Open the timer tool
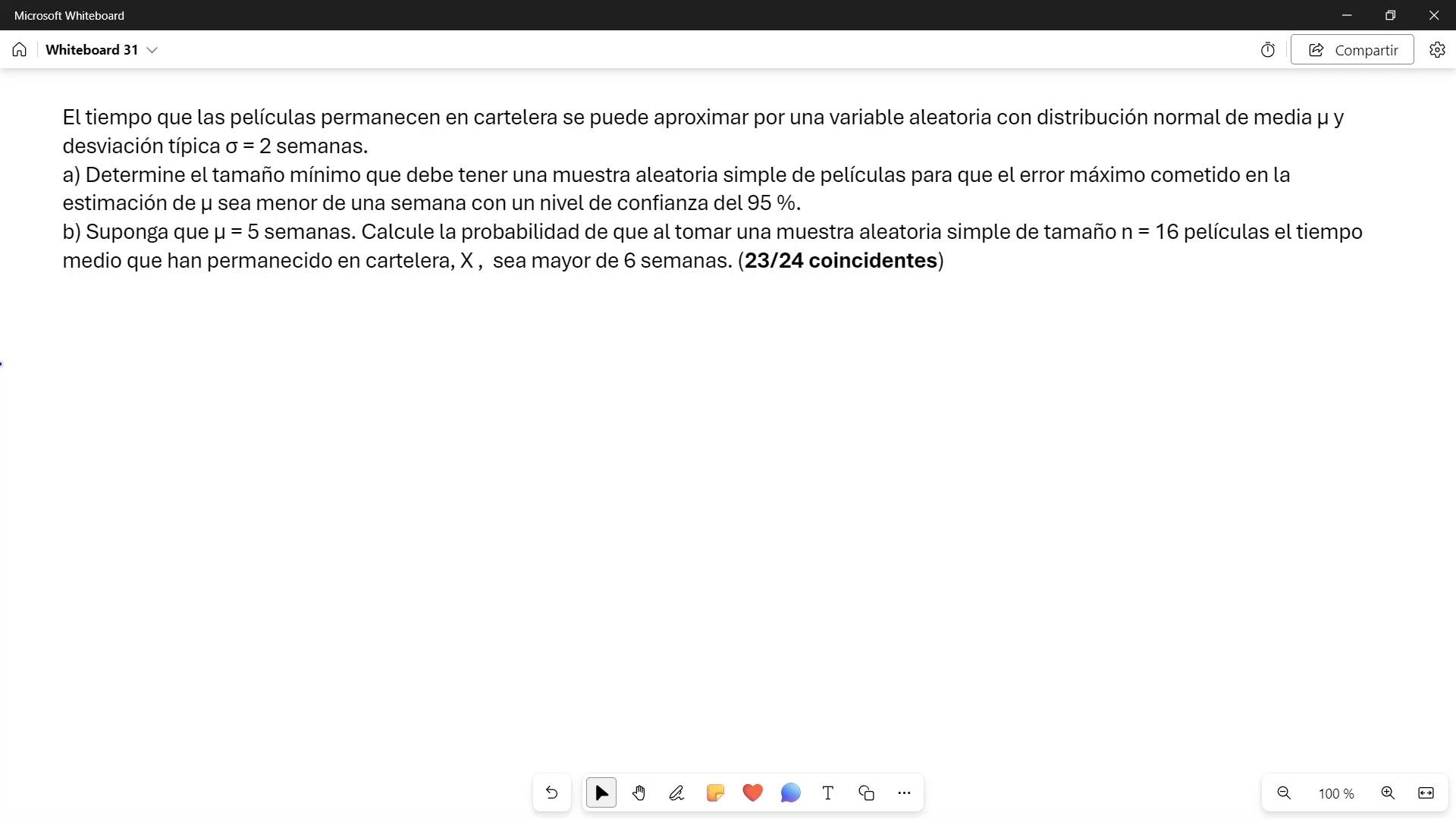Viewport: 1456px width, 819px height. click(1268, 50)
